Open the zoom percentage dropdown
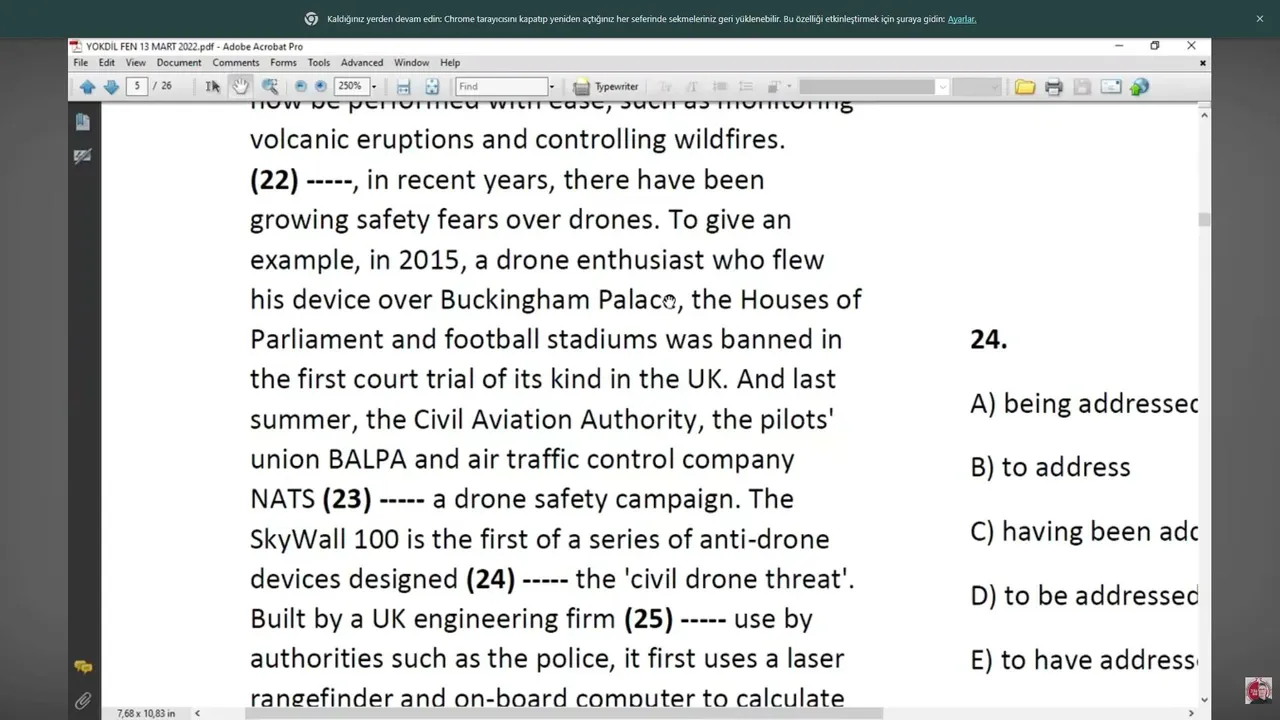The width and height of the screenshot is (1280, 720). tap(374, 87)
